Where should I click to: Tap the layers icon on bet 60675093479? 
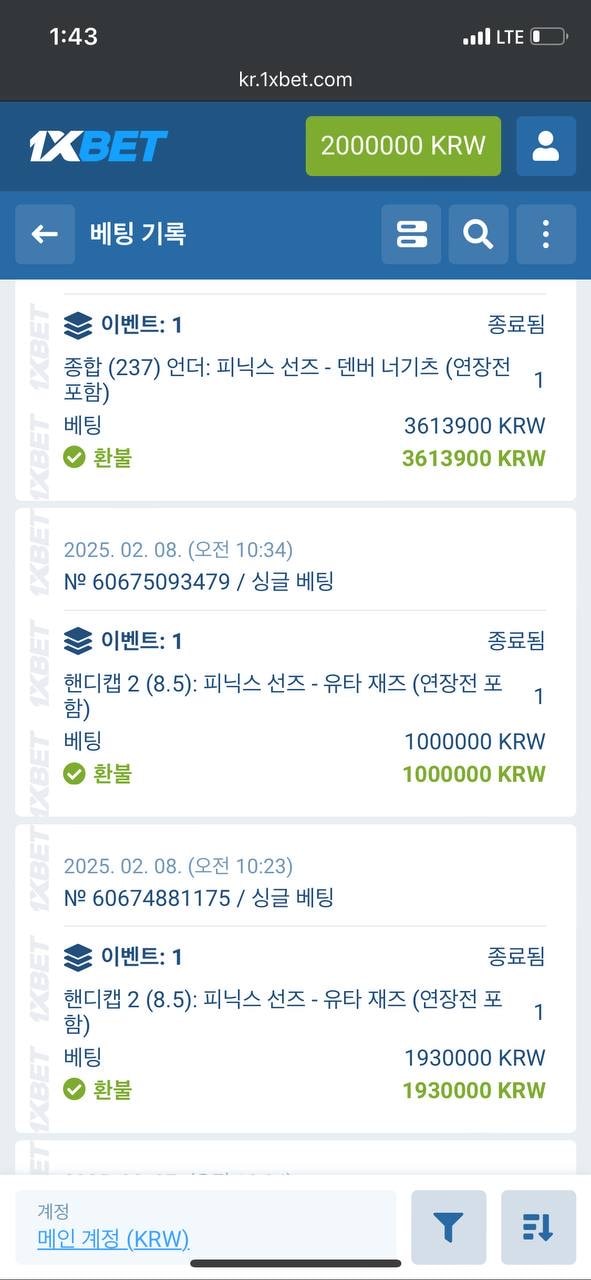pos(78,641)
